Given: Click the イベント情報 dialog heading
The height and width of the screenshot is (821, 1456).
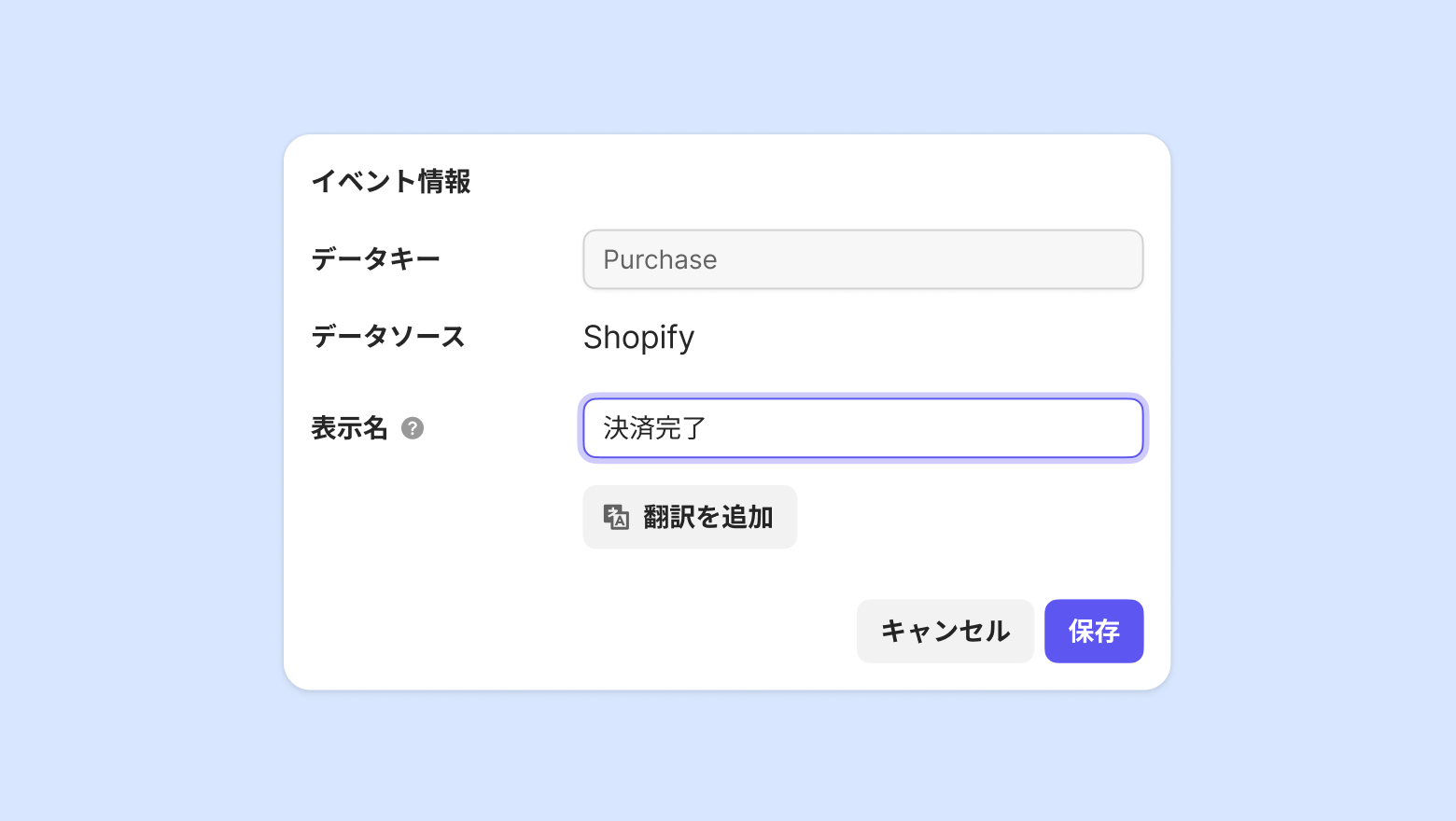Looking at the screenshot, I should [x=391, y=181].
